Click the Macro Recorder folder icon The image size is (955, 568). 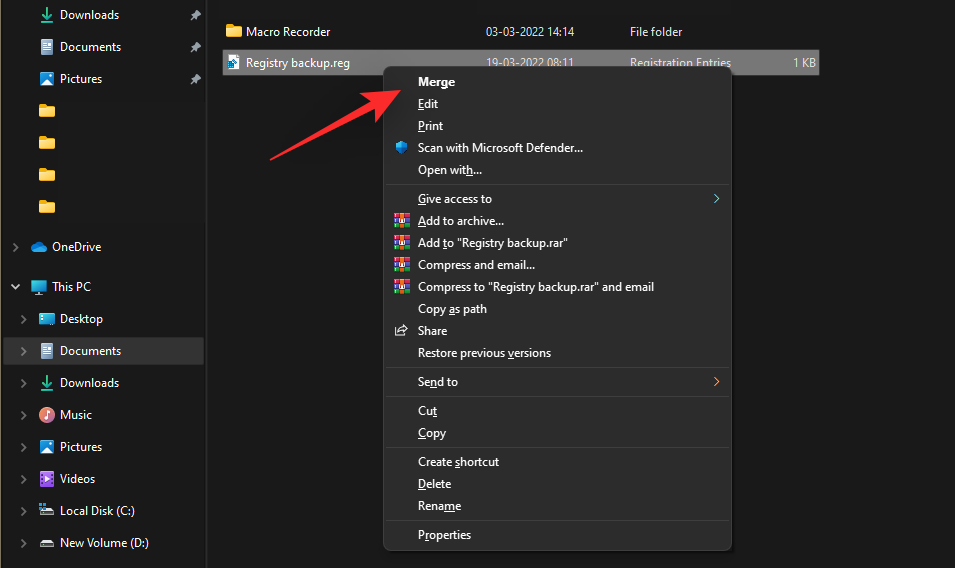[234, 32]
